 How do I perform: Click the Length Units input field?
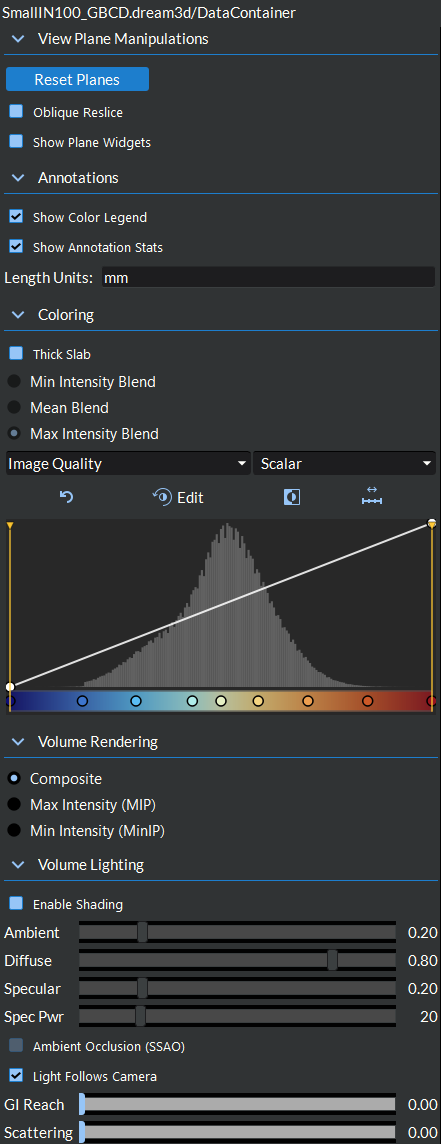268,277
